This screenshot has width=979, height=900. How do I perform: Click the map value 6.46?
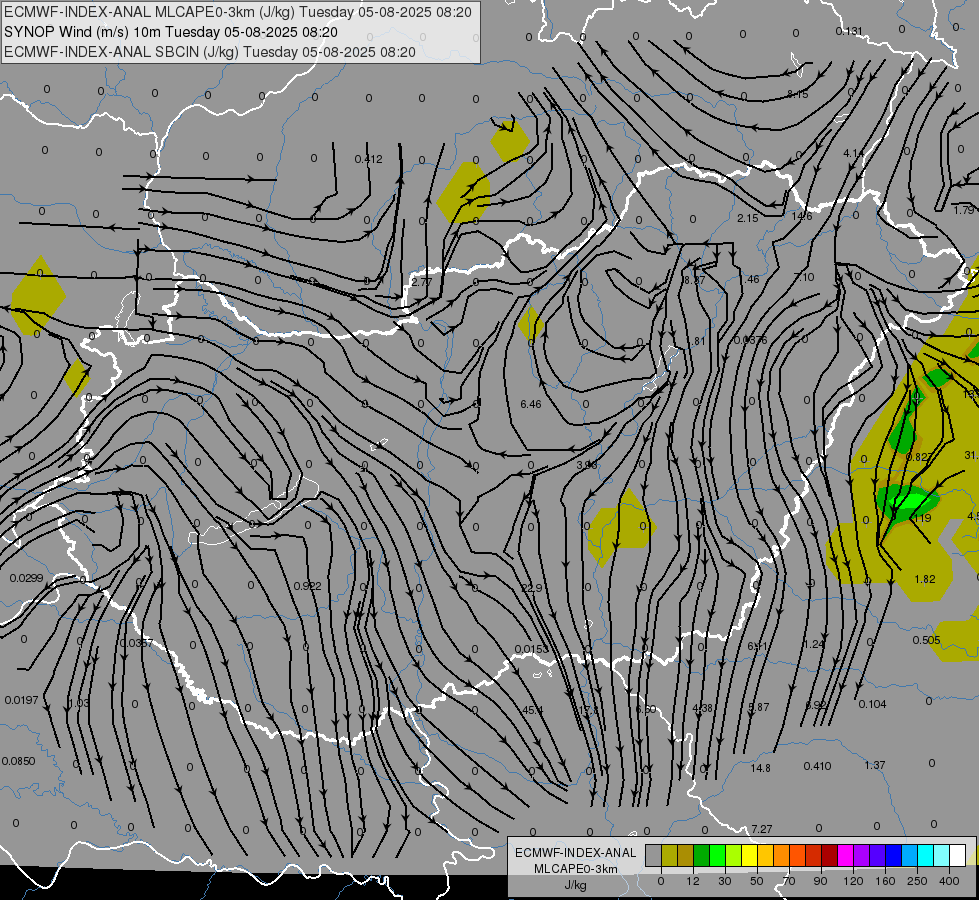click(531, 404)
